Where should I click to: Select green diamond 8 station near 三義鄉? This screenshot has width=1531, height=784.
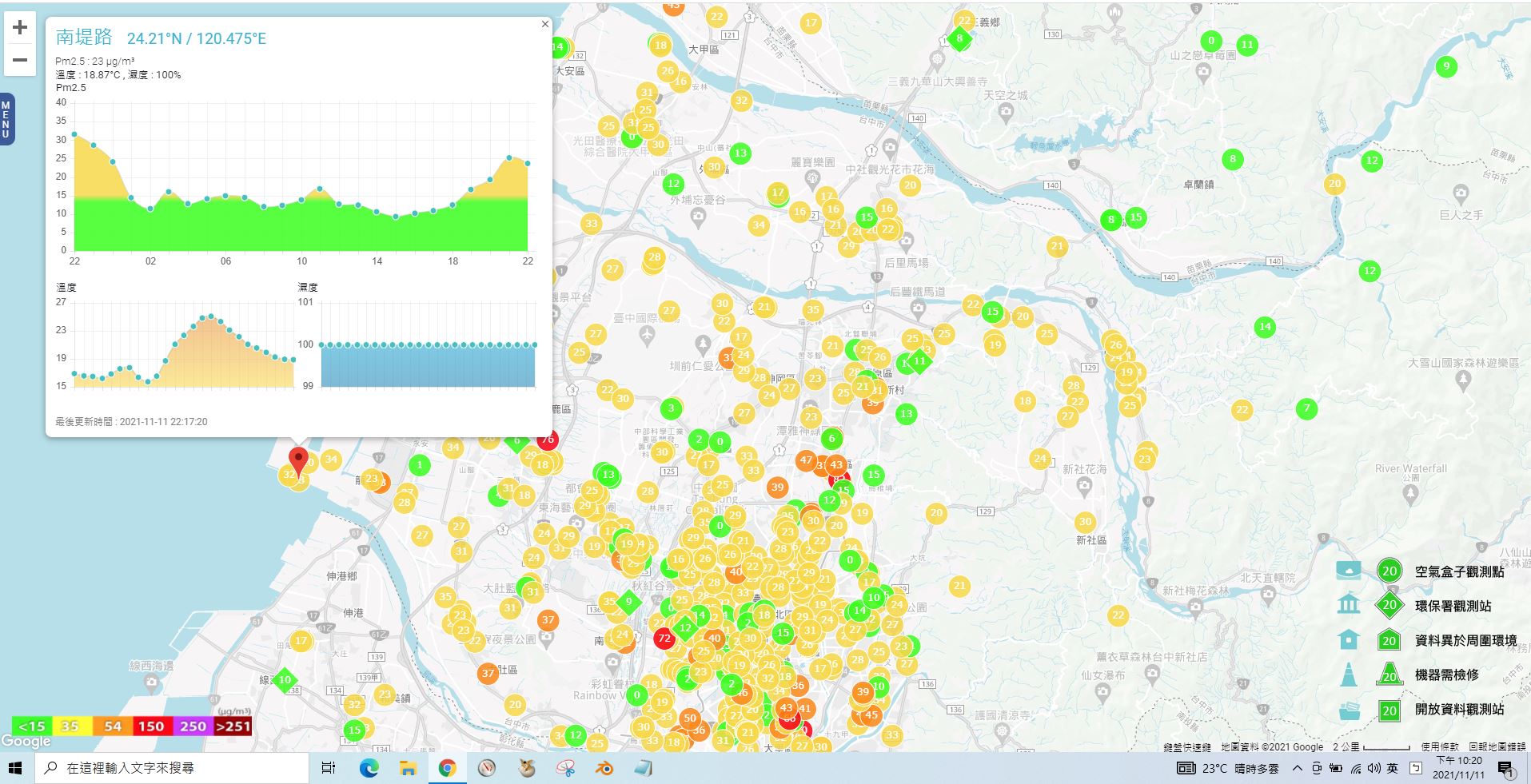(959, 38)
